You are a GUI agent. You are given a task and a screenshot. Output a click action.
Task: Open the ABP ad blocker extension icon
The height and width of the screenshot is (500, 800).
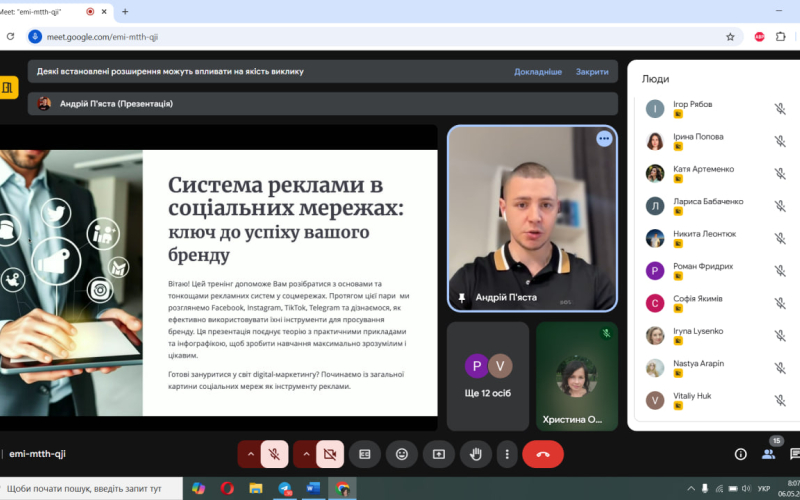click(759, 37)
